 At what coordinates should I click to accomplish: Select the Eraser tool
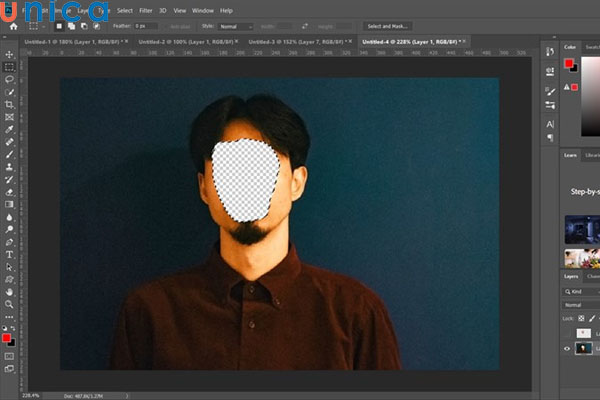click(x=9, y=192)
